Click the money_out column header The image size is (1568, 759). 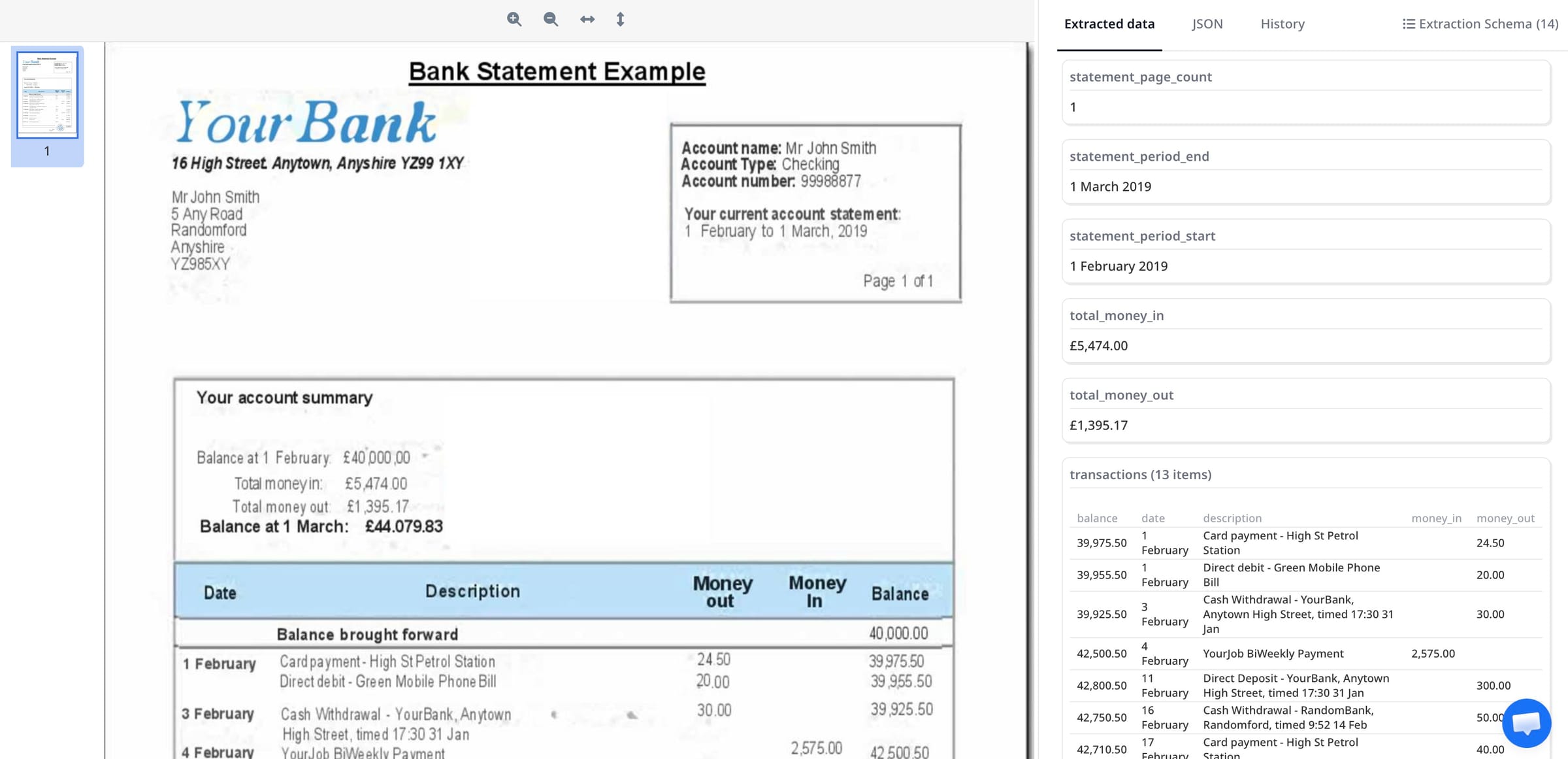(1505, 518)
